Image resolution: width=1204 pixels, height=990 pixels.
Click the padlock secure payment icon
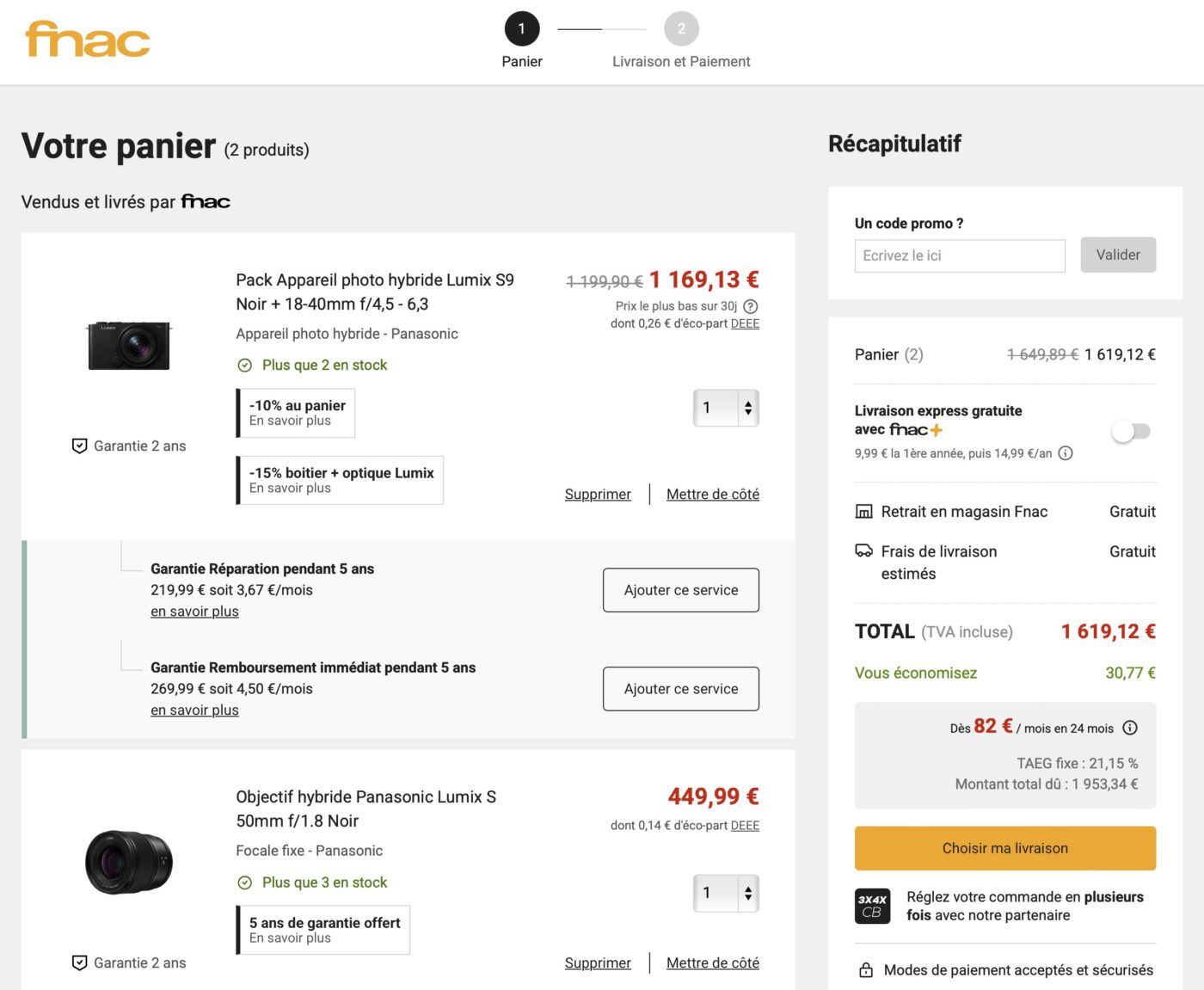click(x=866, y=970)
